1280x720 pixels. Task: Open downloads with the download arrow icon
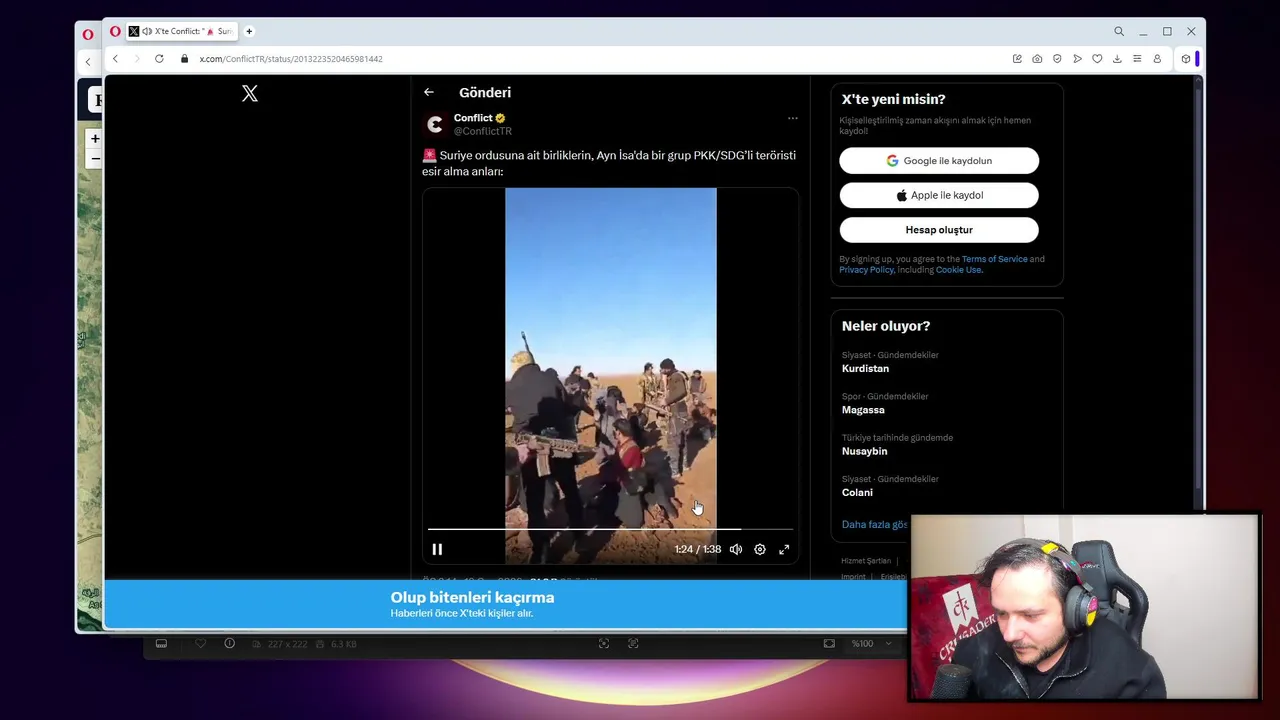click(1117, 59)
